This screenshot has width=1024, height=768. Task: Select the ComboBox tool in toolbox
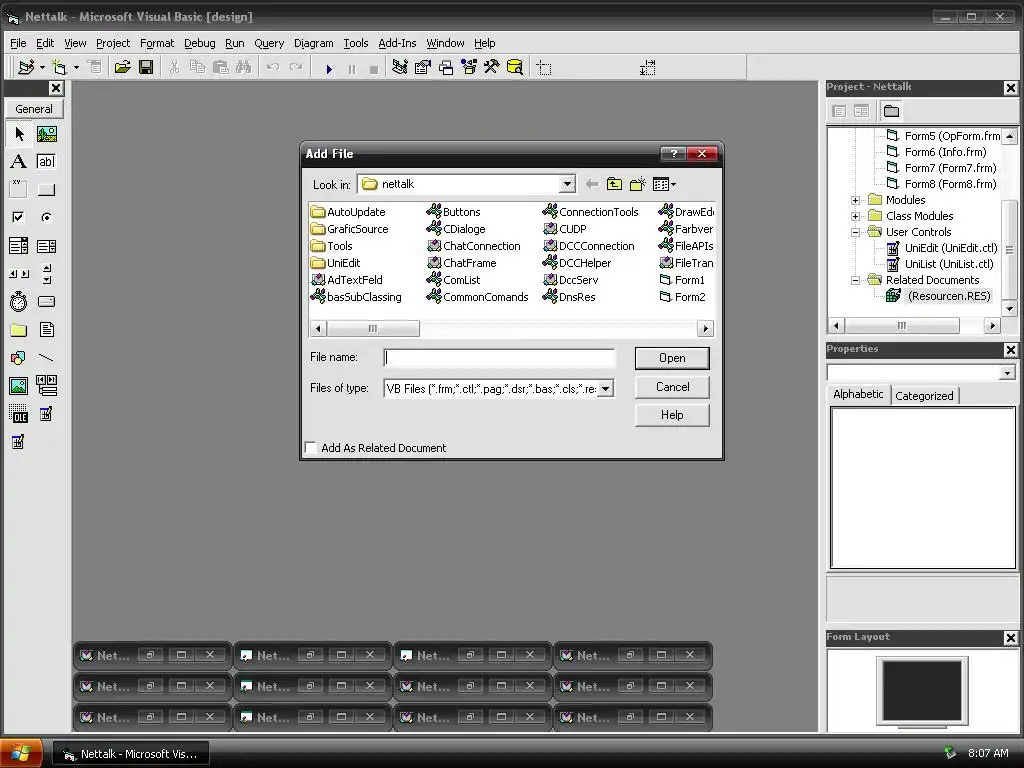coord(19,246)
